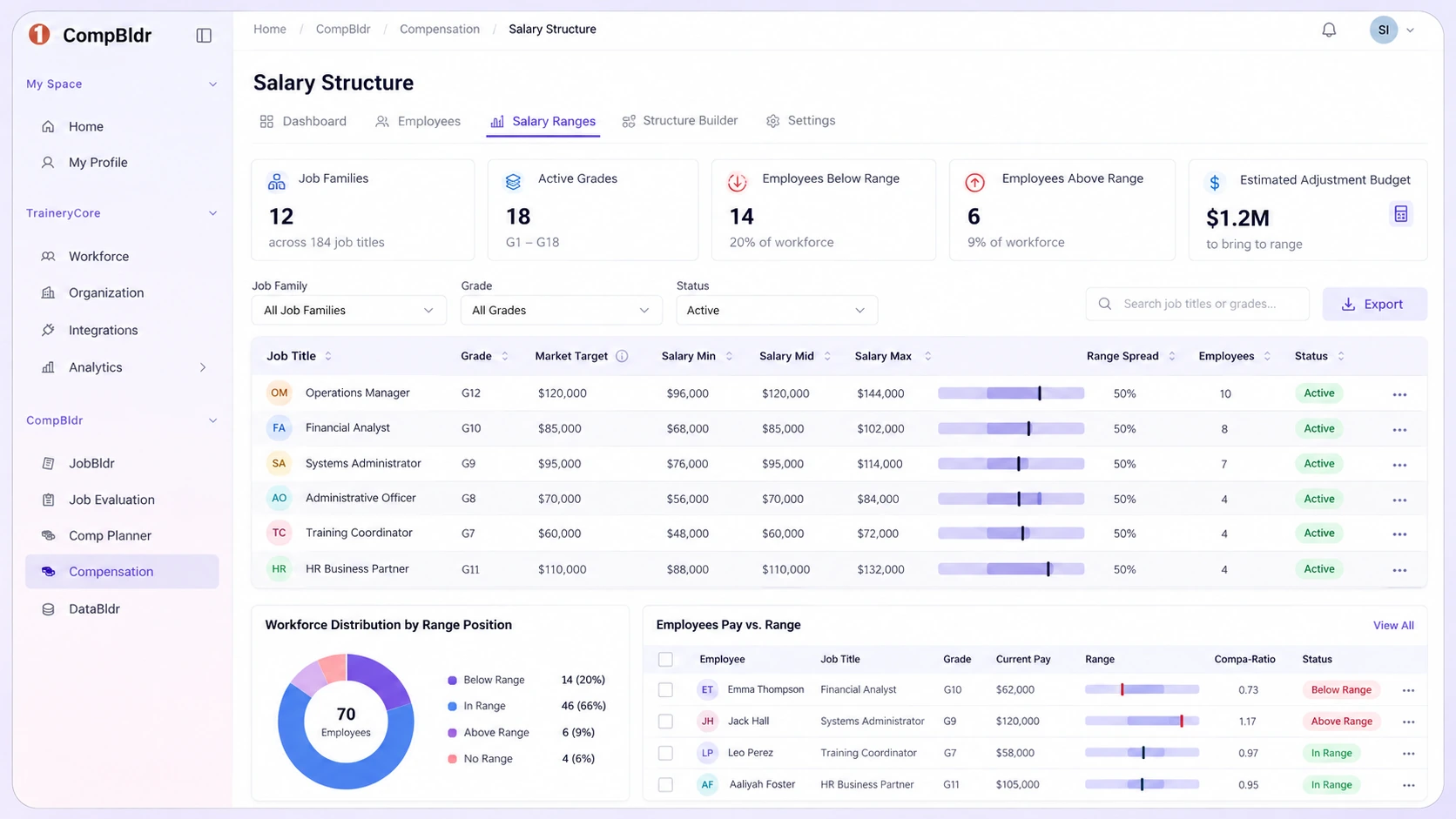Open the Status Active dropdown
Viewport: 1456px width, 819px height.
[776, 311]
